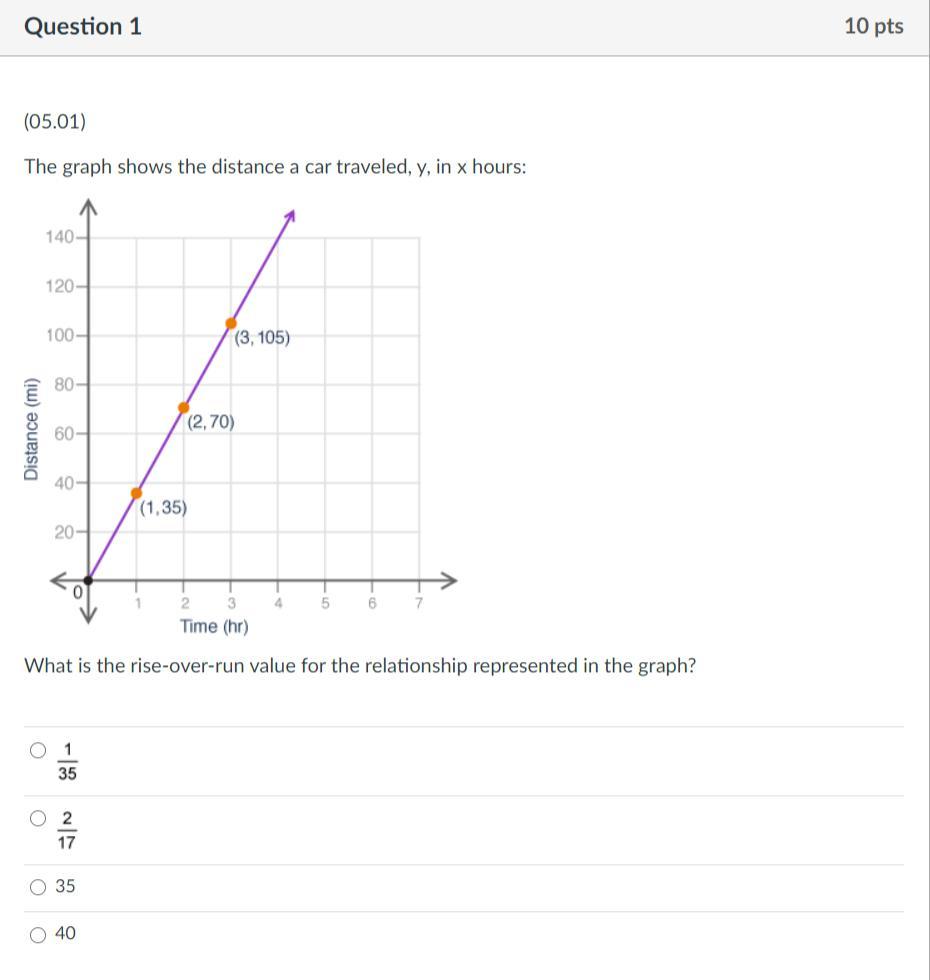The image size is (930, 980).
Task: Click the "Time (hr)" axis label
Action: click(214, 627)
